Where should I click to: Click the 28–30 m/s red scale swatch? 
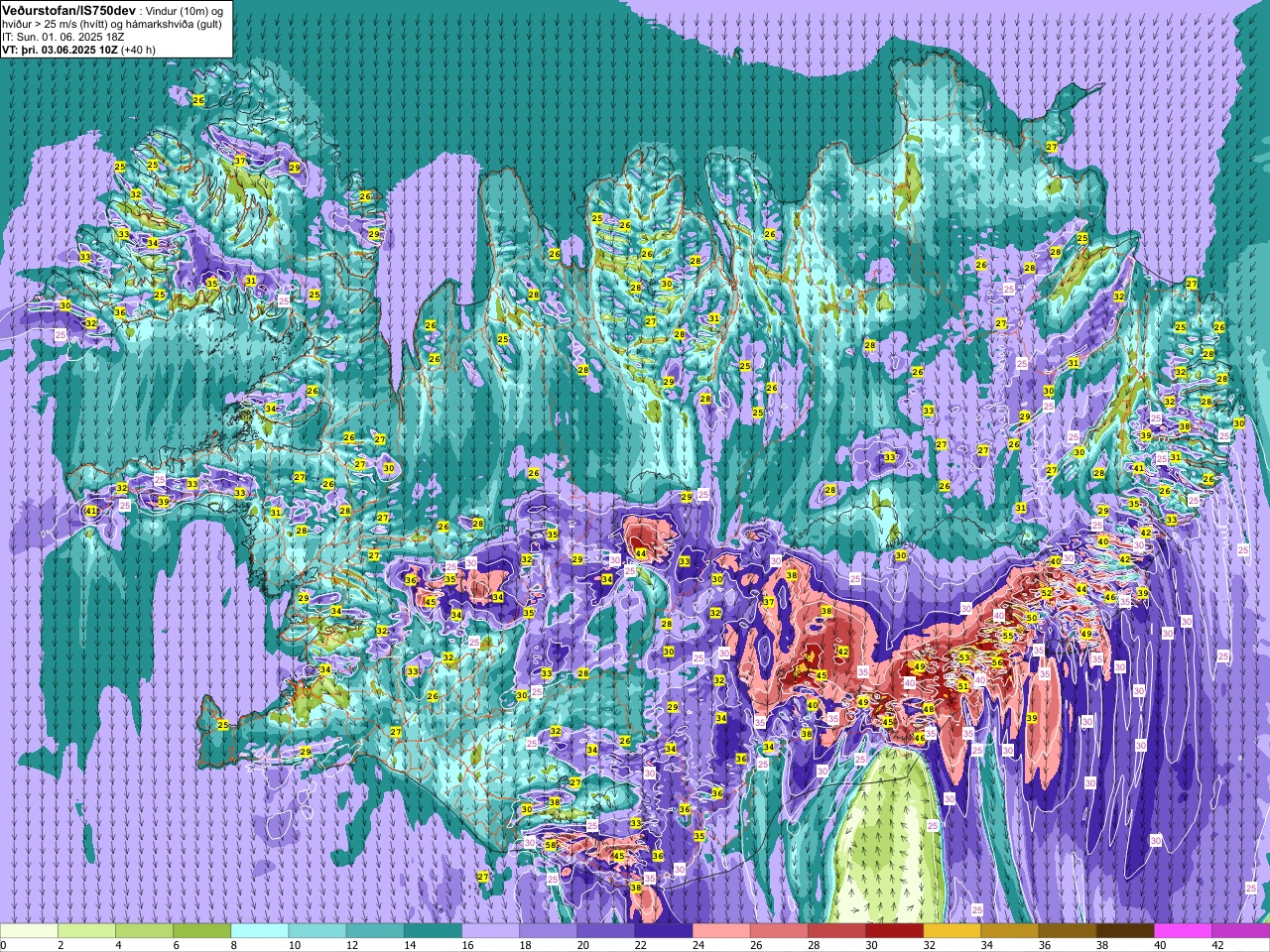pyautogui.click(x=836, y=931)
